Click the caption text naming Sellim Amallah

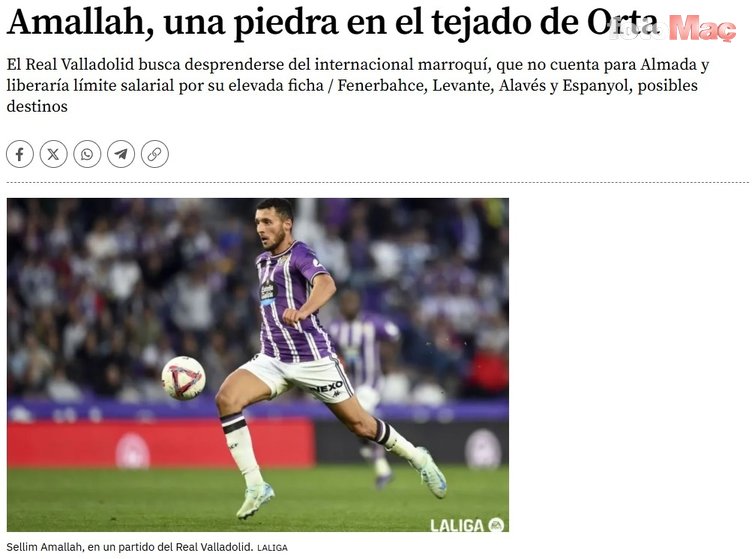click(129, 547)
